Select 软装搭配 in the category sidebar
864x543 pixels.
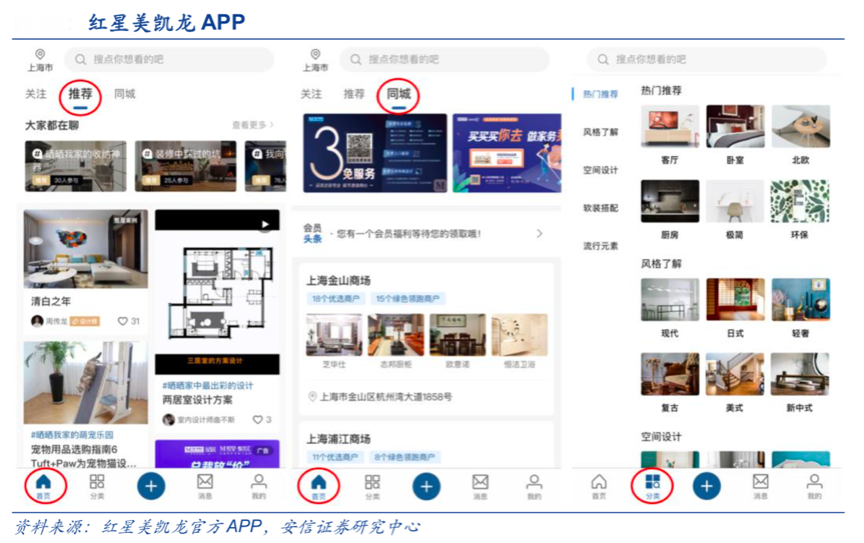tap(601, 208)
